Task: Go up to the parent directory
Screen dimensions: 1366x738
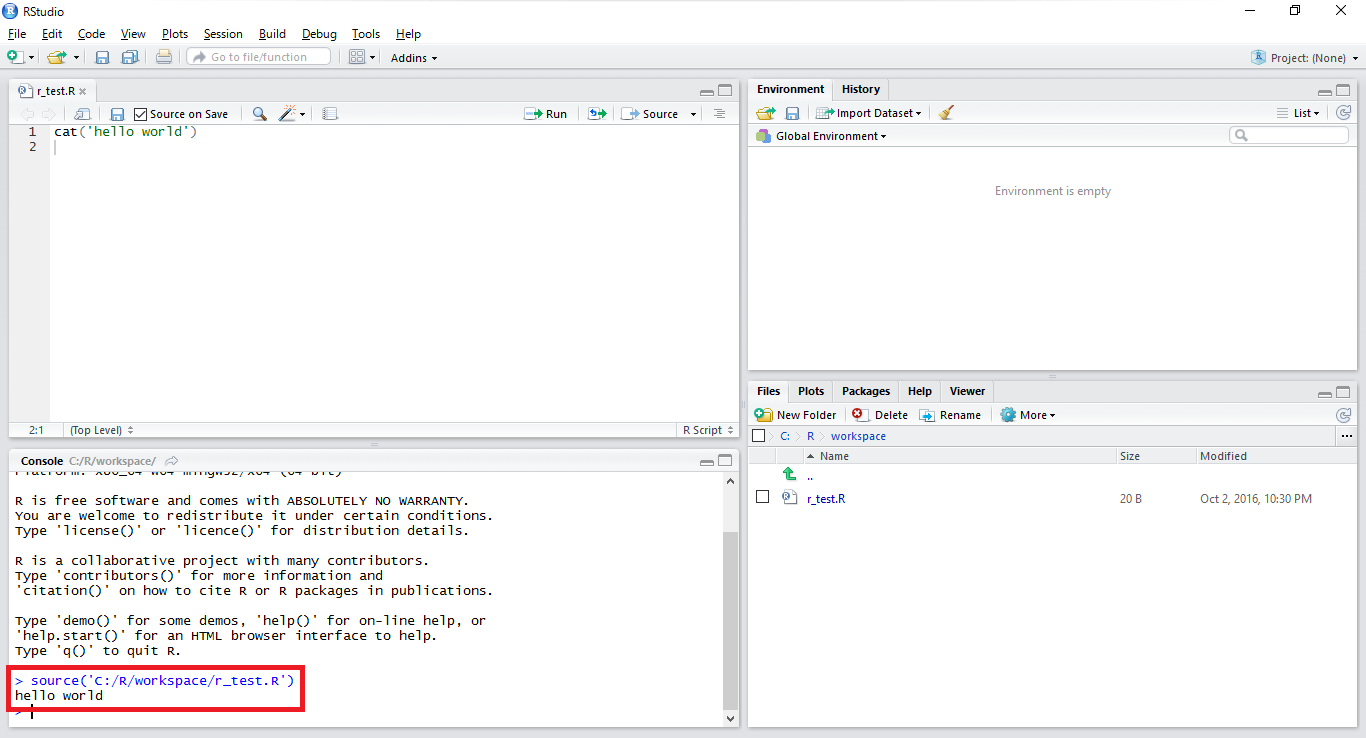Action: [790, 474]
